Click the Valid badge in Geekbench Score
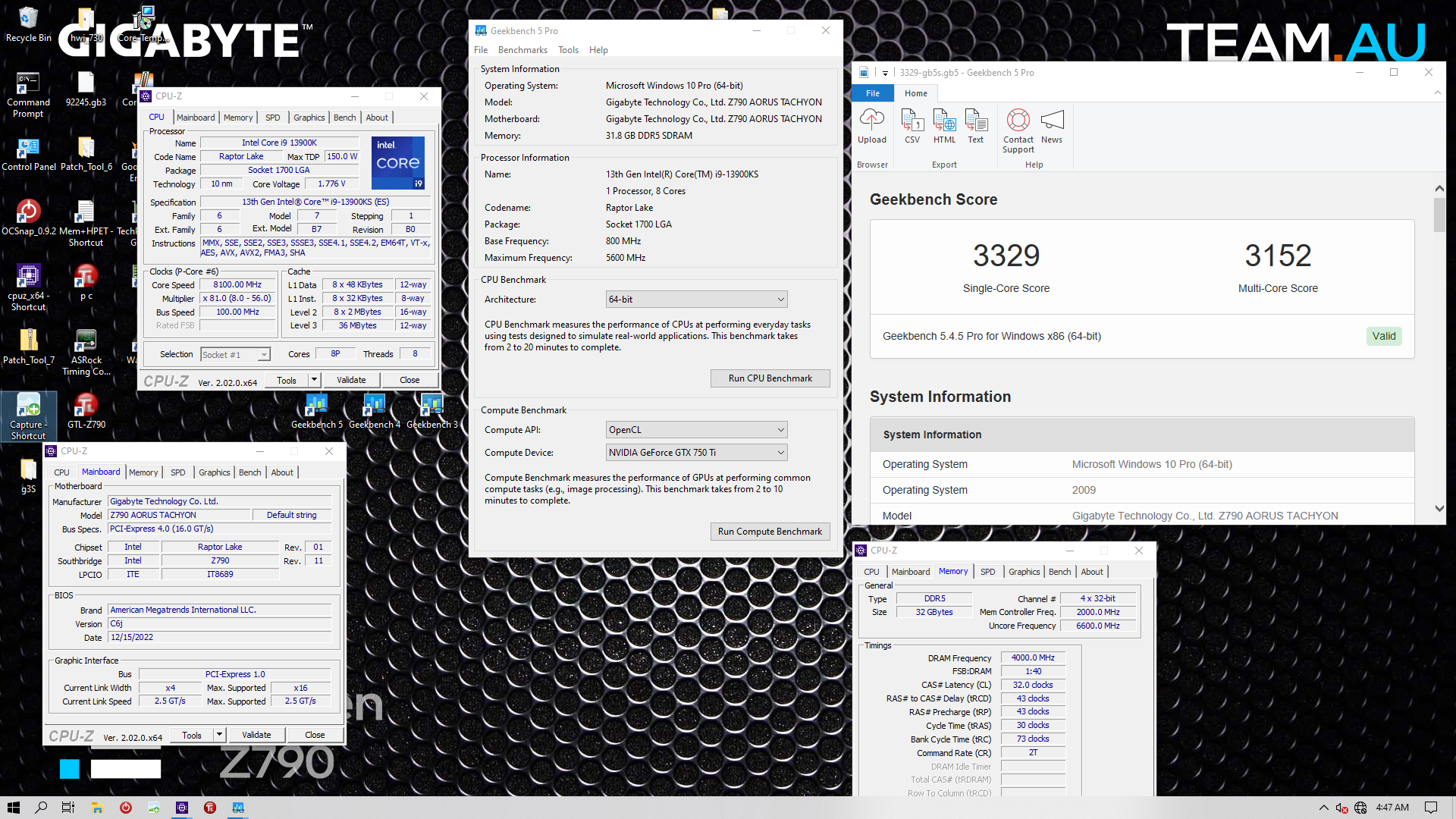This screenshot has height=819, width=1456. tap(1384, 336)
